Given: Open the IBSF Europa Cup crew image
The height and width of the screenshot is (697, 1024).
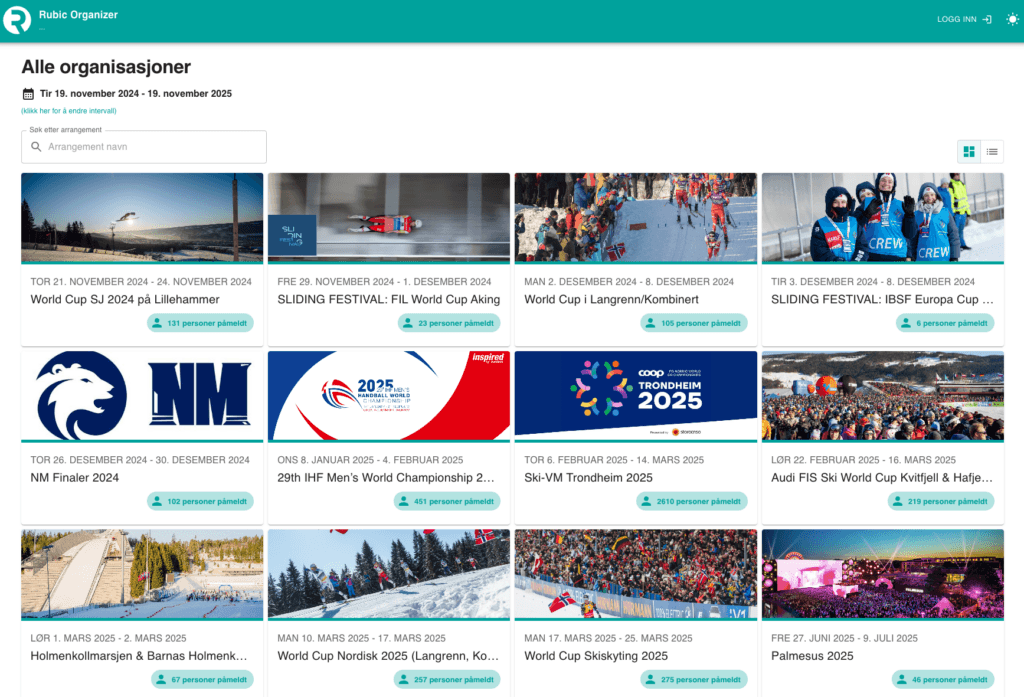Looking at the screenshot, I should [883, 218].
